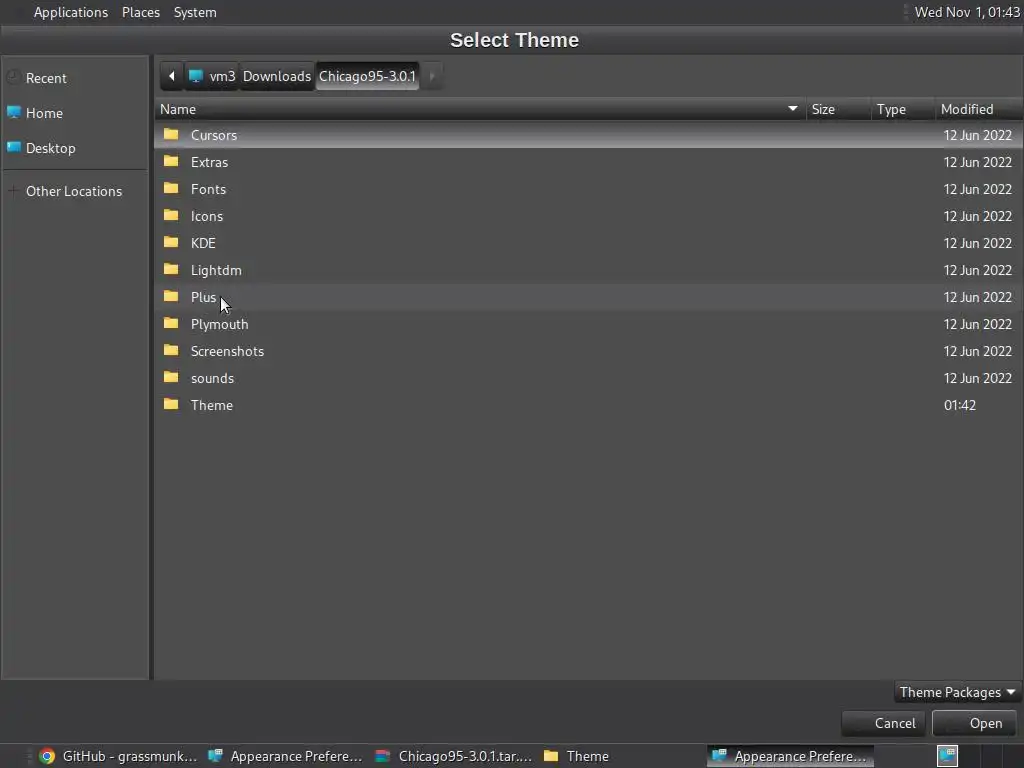The height and width of the screenshot is (768, 1024).
Task: Switch to active Appearance Preferences taskbar entry
Action: tap(791, 756)
